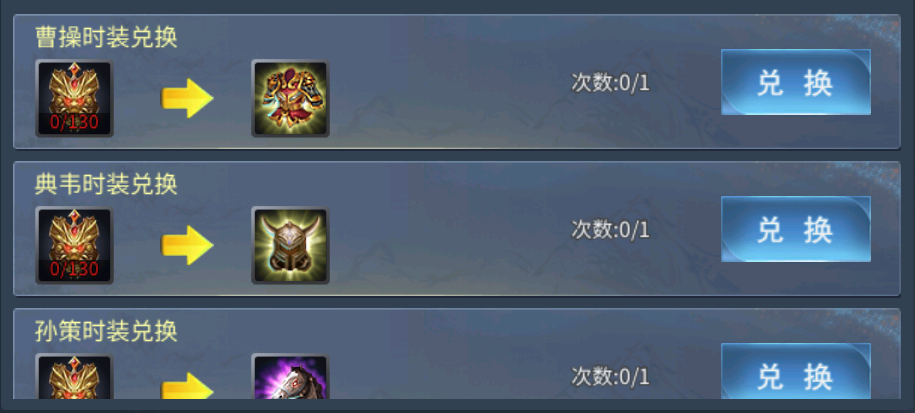915x413 pixels.
Task: Click the 兑换 button for 曹操时装
Action: 796,82
